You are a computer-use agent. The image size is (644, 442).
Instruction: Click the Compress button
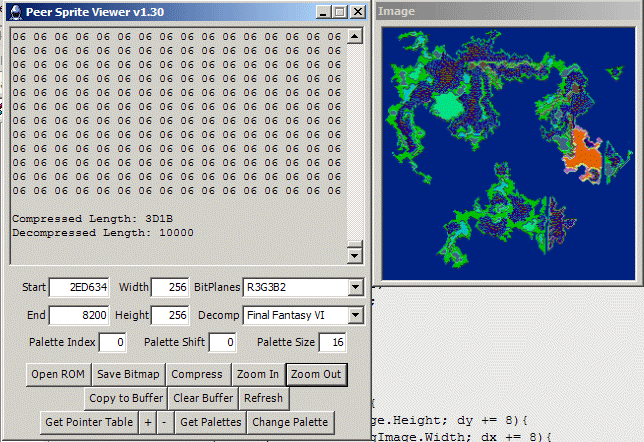click(x=197, y=374)
